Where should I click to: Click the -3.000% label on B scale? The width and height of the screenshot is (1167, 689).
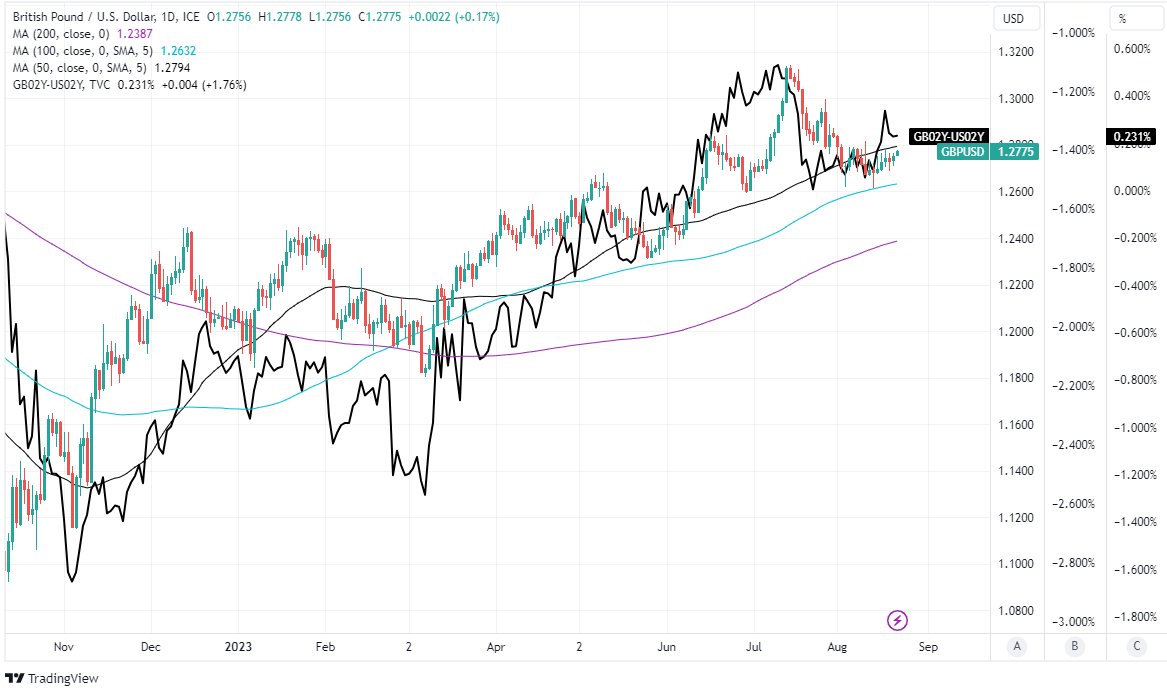tap(1074, 622)
